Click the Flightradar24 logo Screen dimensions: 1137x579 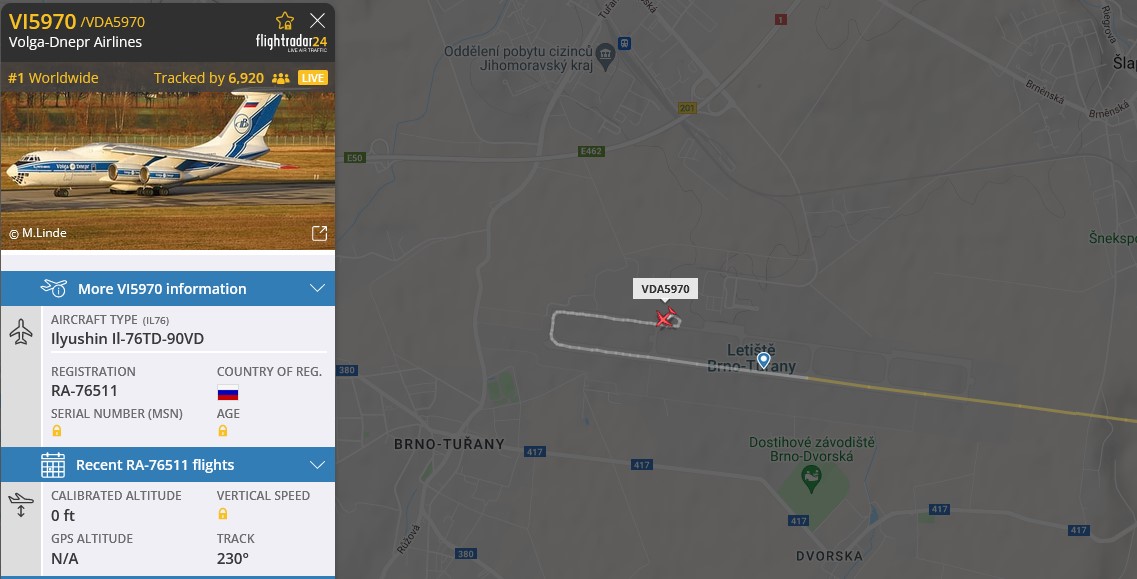292,43
